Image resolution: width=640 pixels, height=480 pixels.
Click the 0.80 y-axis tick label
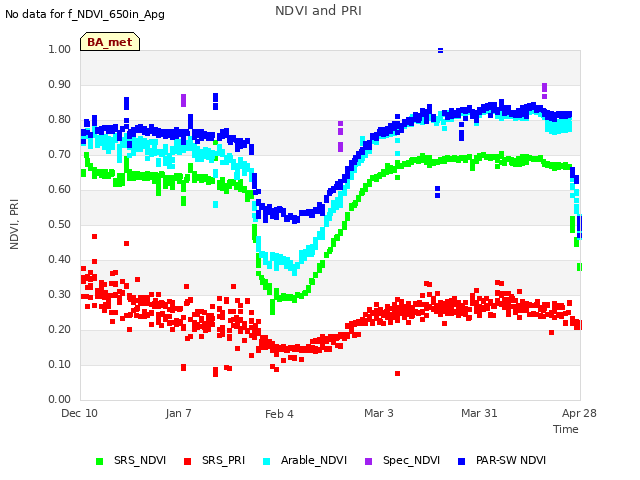(x=60, y=120)
